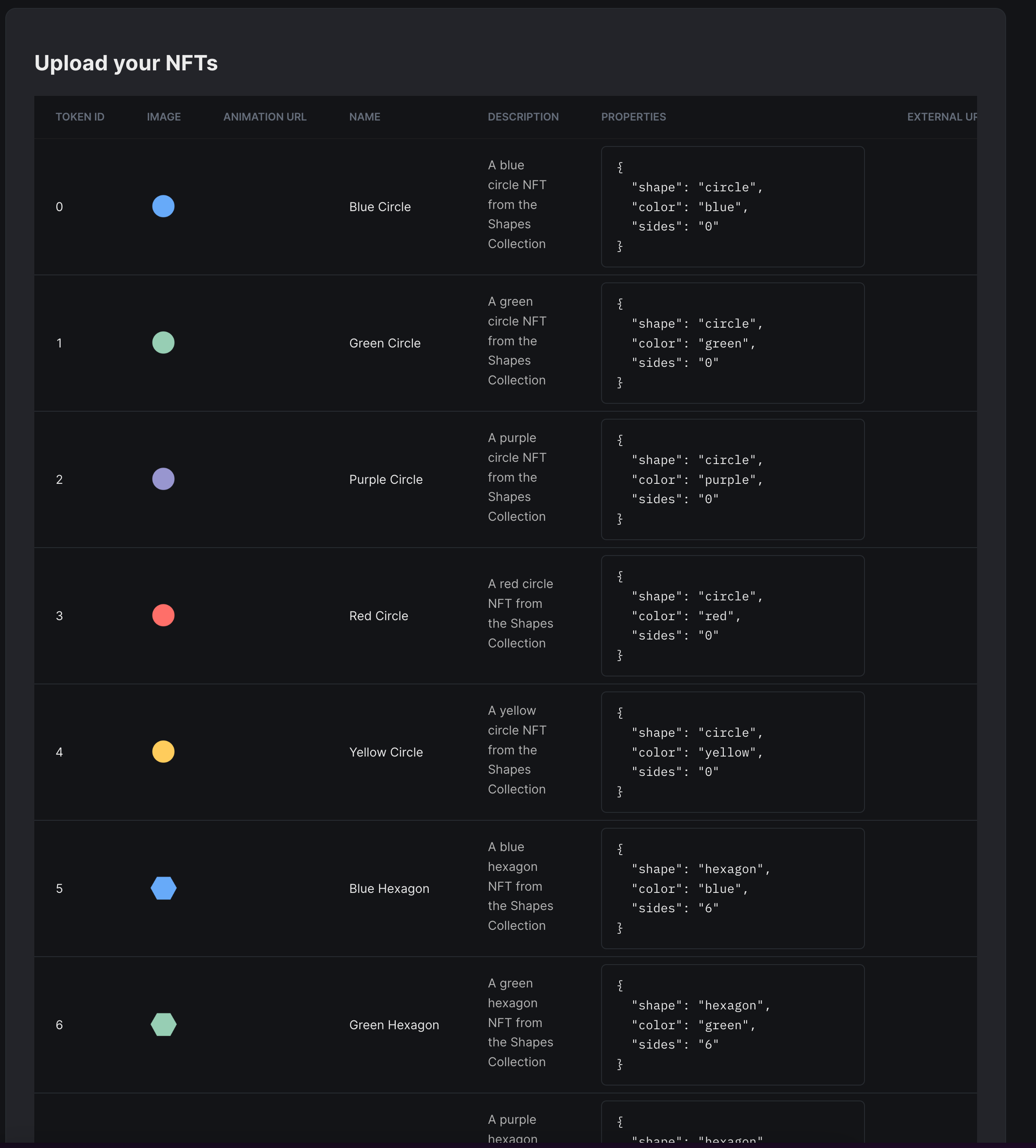Click the PROPERTIES column header

[634, 117]
